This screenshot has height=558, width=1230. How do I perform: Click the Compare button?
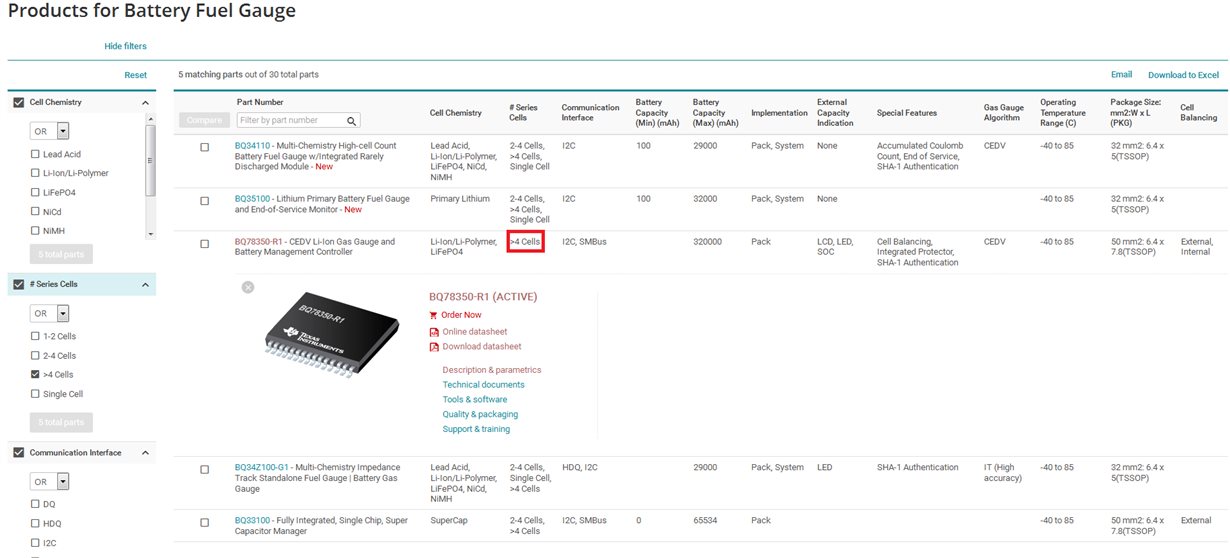[x=204, y=121]
